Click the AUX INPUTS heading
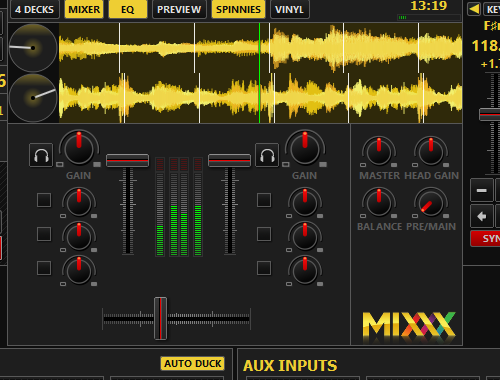The height and width of the screenshot is (380, 500). coord(290,366)
